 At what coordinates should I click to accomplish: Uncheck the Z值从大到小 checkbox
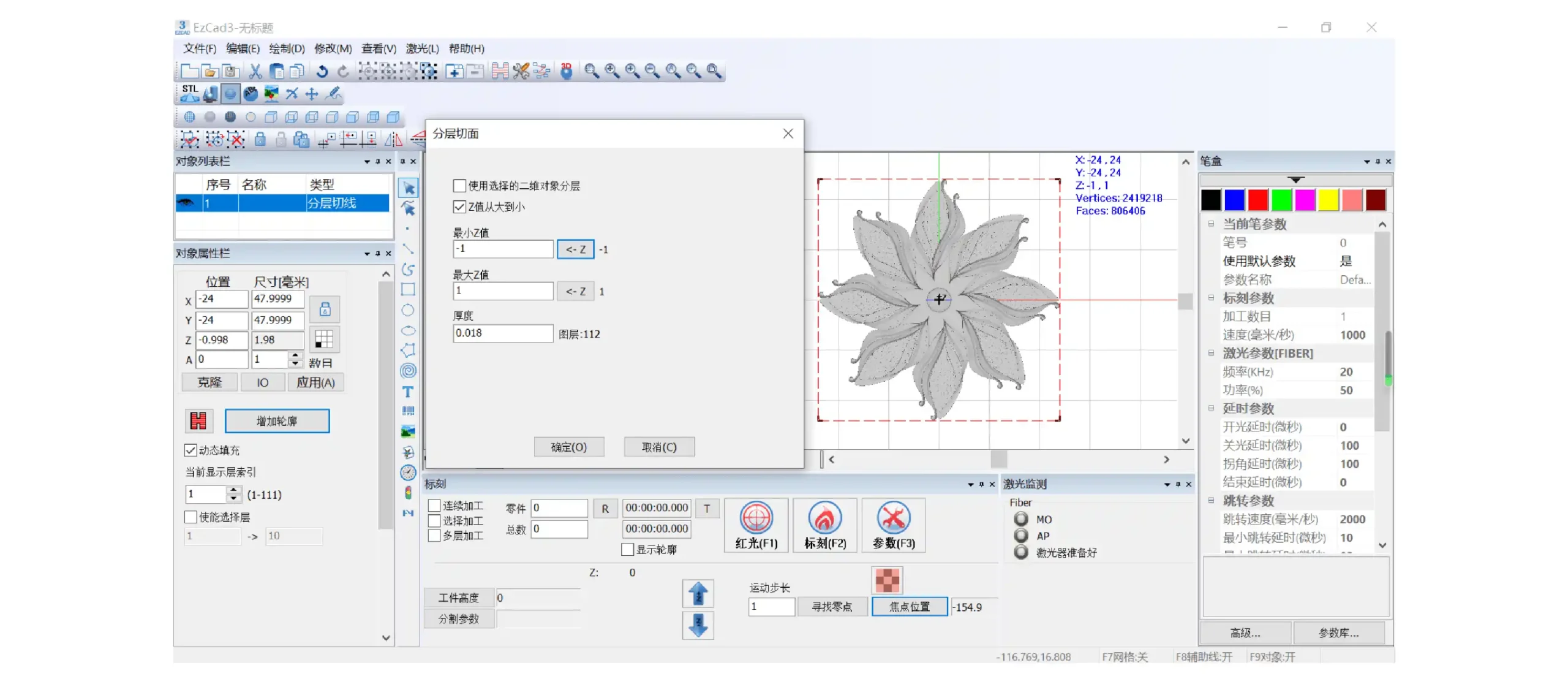click(459, 207)
